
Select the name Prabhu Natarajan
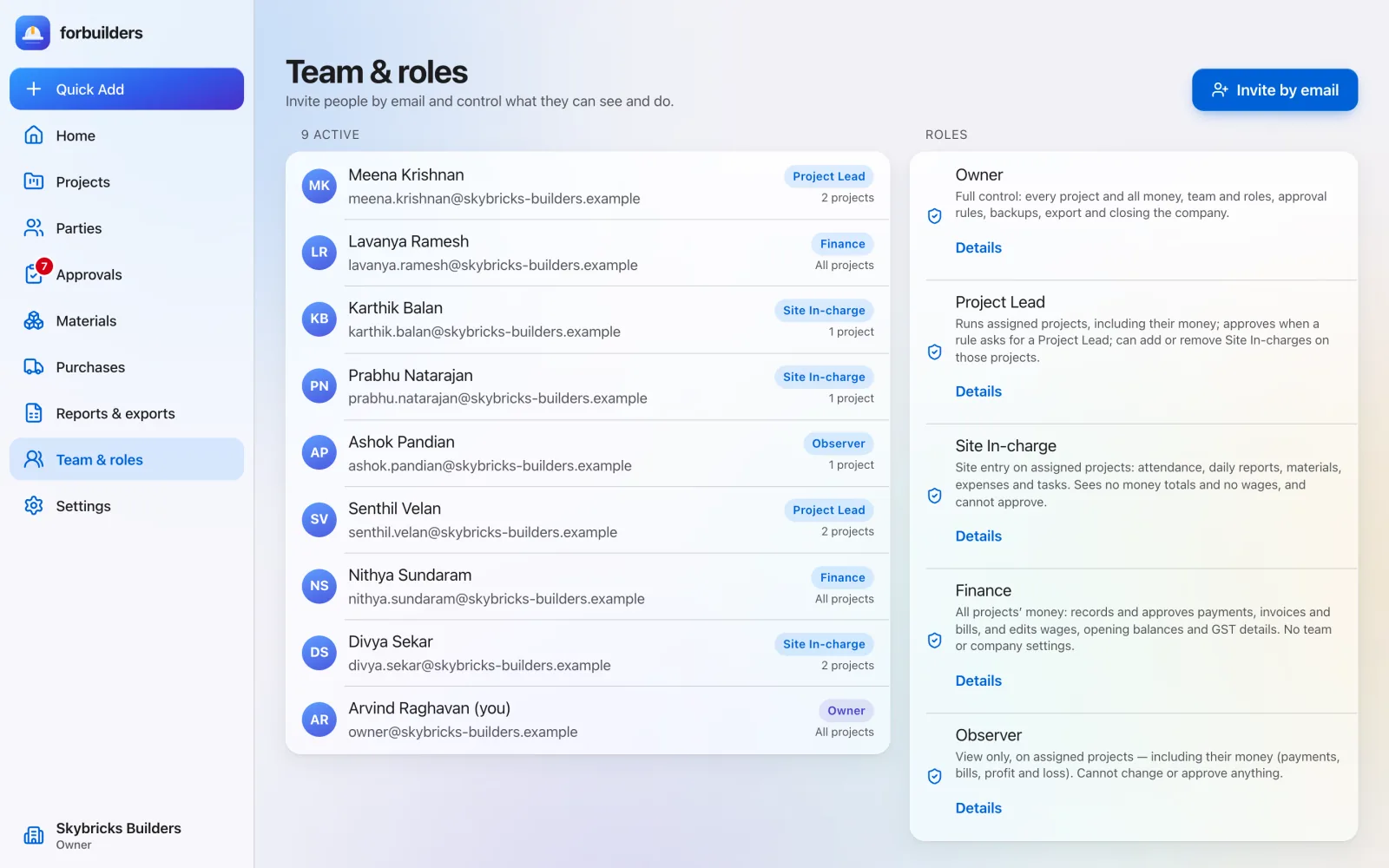[411, 375]
